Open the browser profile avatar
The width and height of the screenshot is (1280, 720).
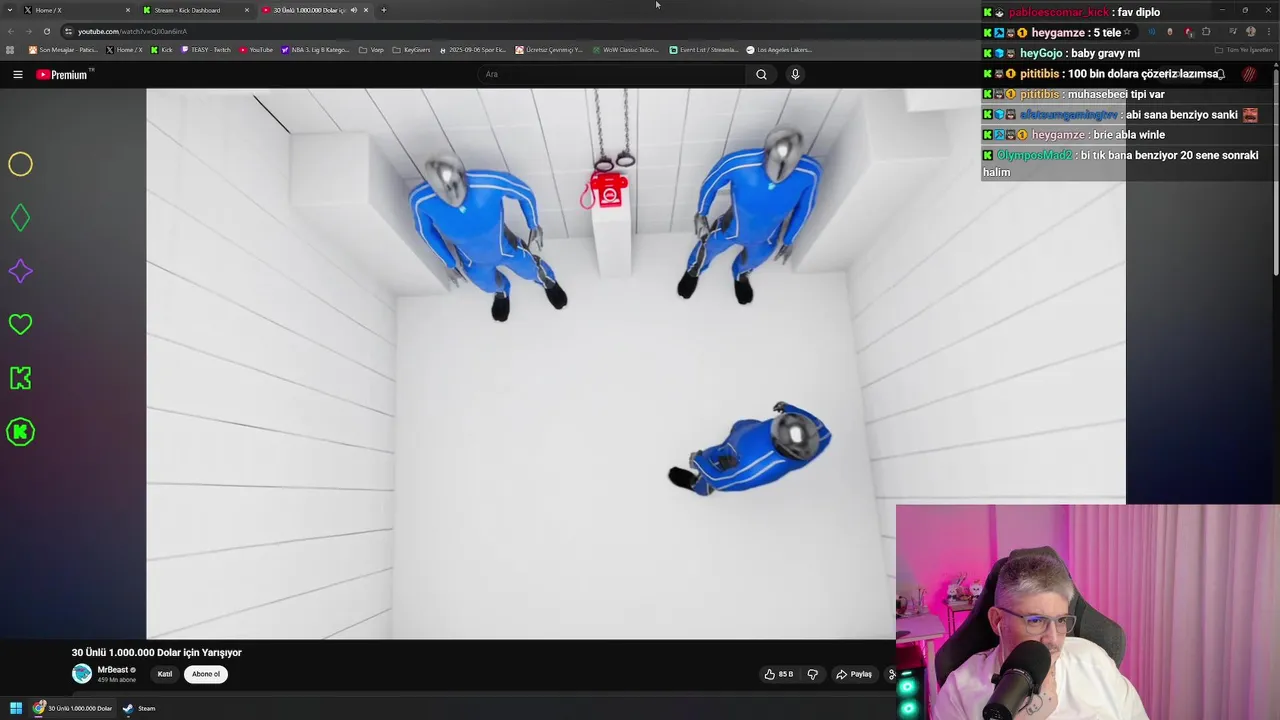[x=1250, y=31]
